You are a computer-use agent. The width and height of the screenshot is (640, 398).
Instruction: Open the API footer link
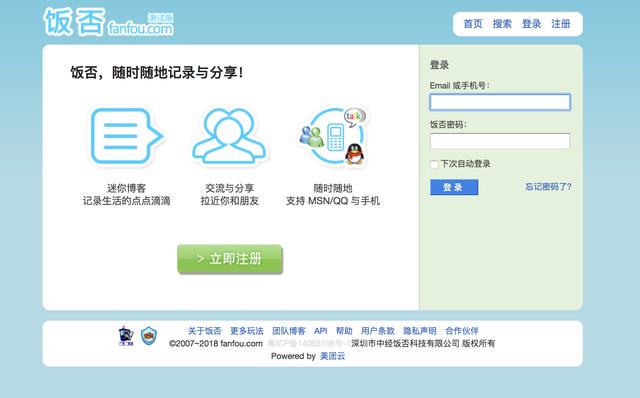(320, 331)
